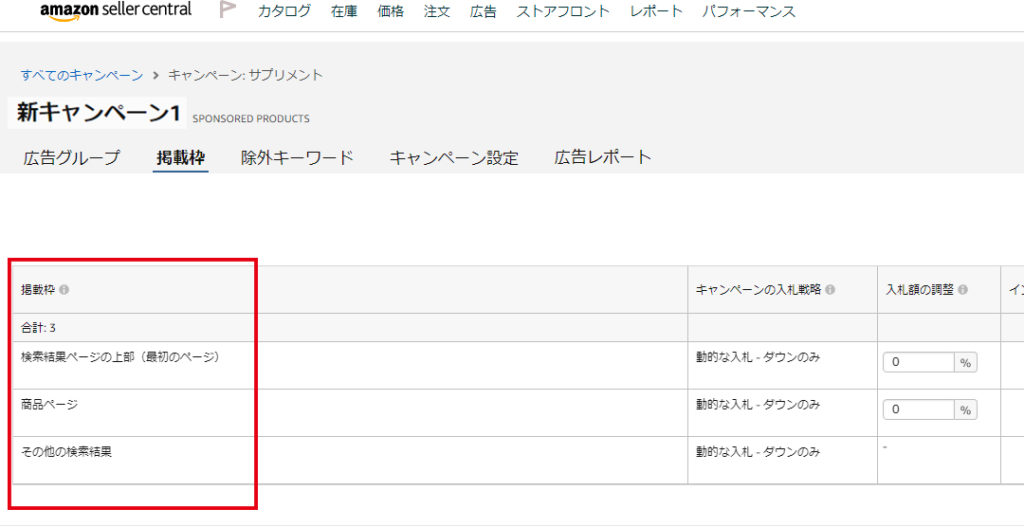Viewport: 1024px width, 527px height.
Task: Click the キャンペーンの入札戦略 column header
Action: coord(758,290)
